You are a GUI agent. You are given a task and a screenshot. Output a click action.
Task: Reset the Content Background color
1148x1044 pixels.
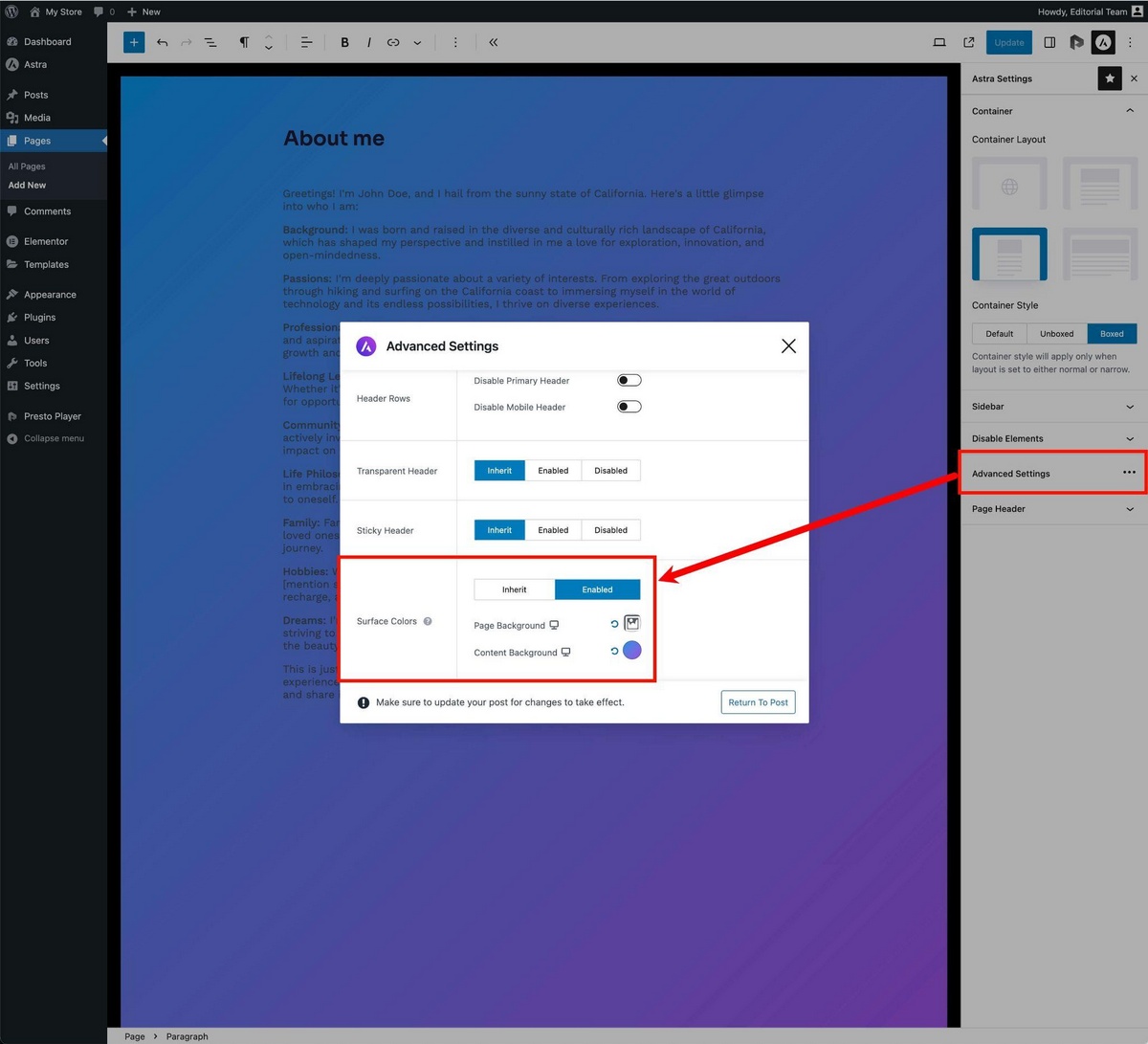coord(614,651)
